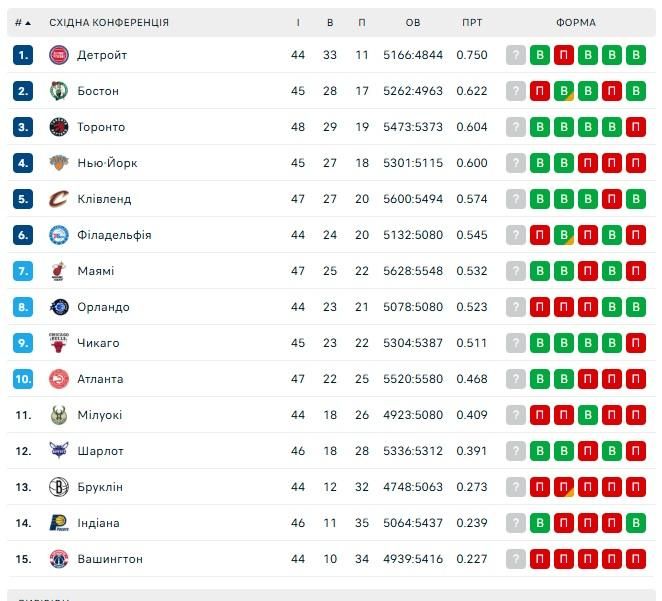
Task: Sort standings by ПРТ percentage column
Action: click(472, 22)
